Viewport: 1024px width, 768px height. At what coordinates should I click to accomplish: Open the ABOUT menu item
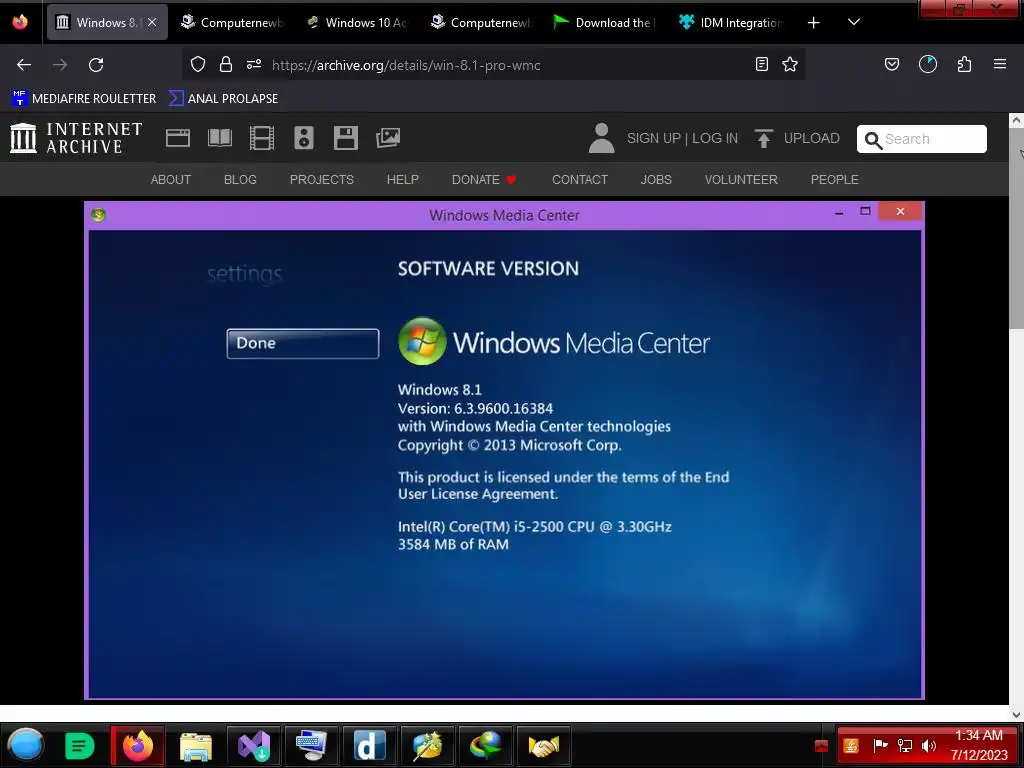[170, 180]
